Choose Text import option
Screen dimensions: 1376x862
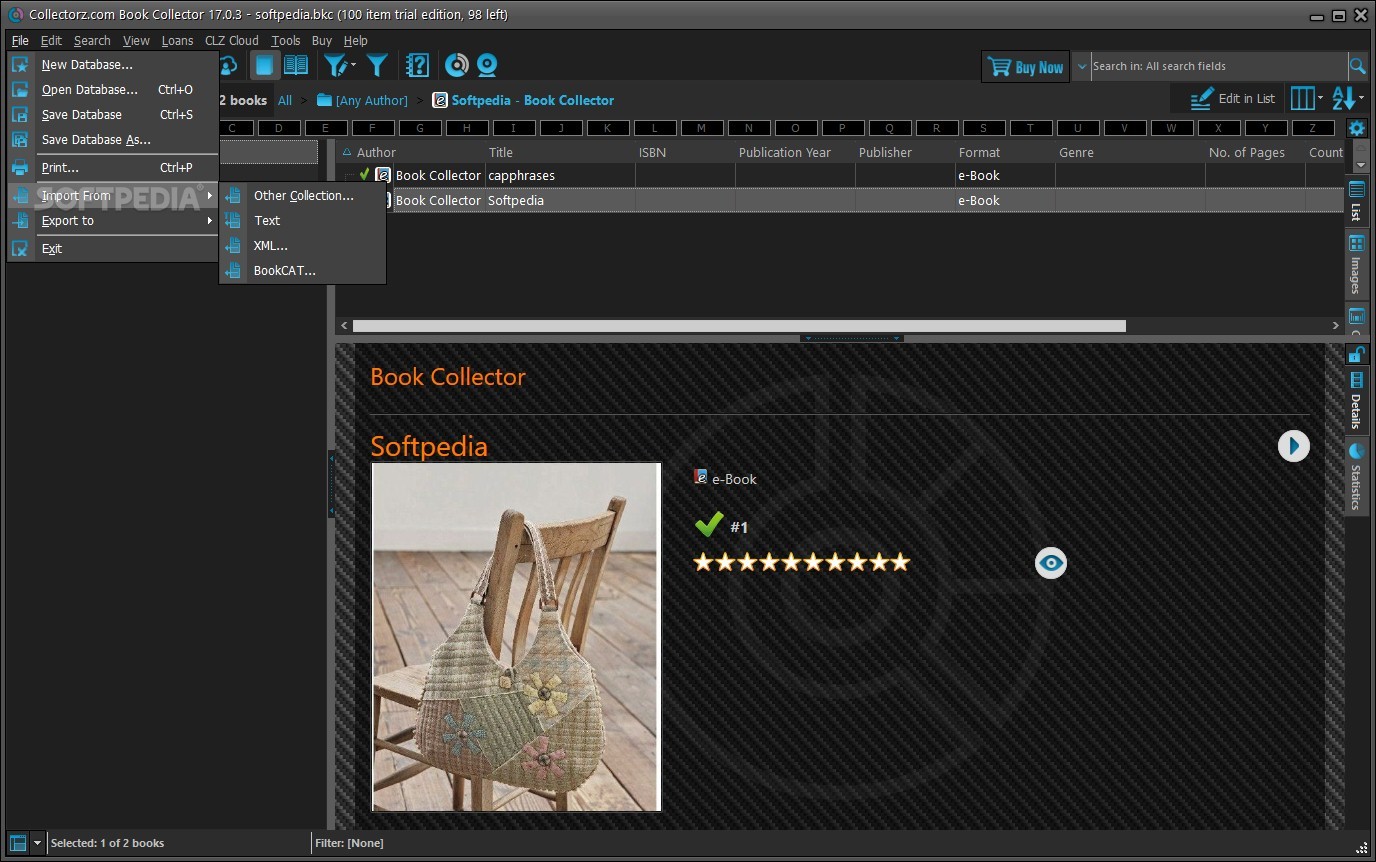pos(303,221)
